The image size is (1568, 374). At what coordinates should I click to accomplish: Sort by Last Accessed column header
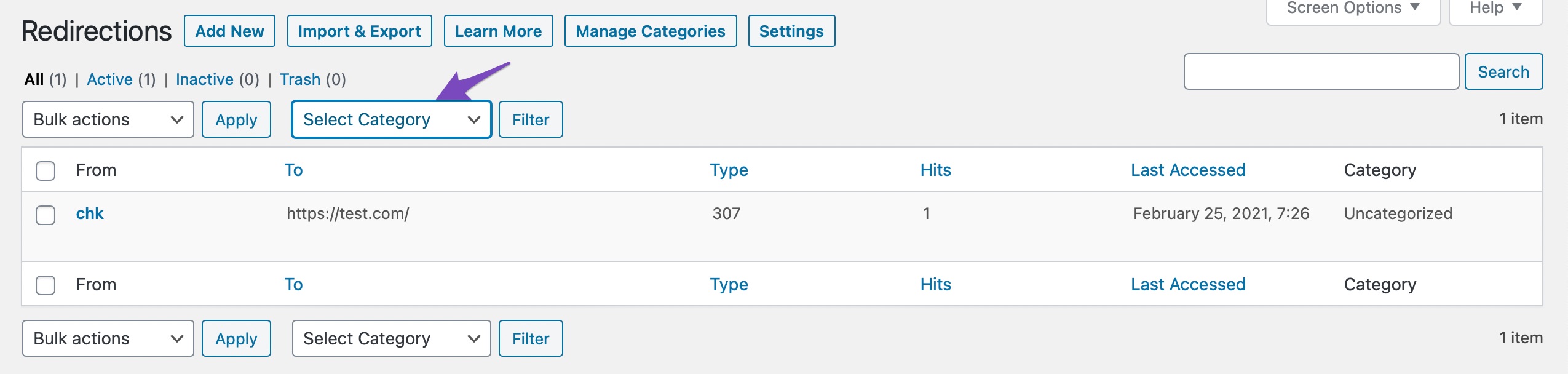(x=1187, y=170)
